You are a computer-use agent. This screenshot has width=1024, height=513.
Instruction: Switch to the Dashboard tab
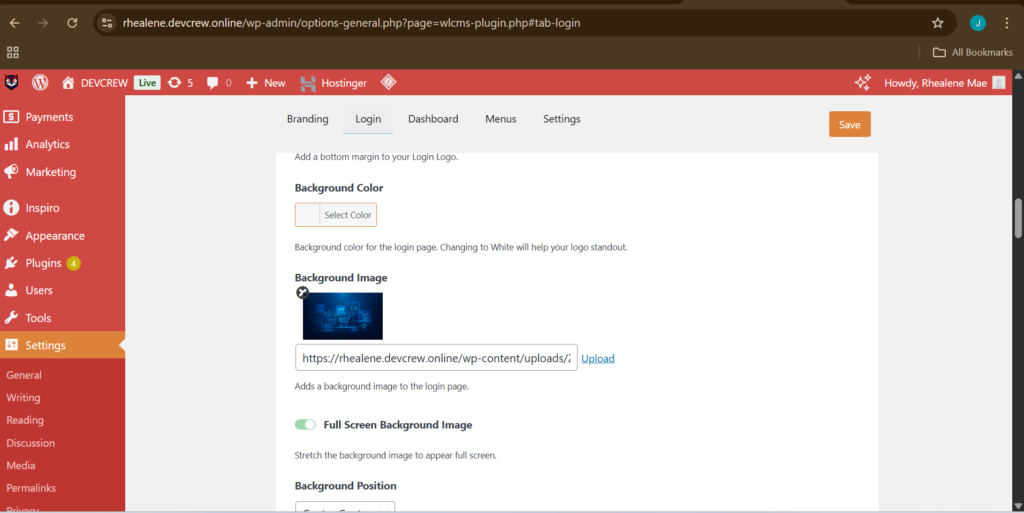(432, 119)
